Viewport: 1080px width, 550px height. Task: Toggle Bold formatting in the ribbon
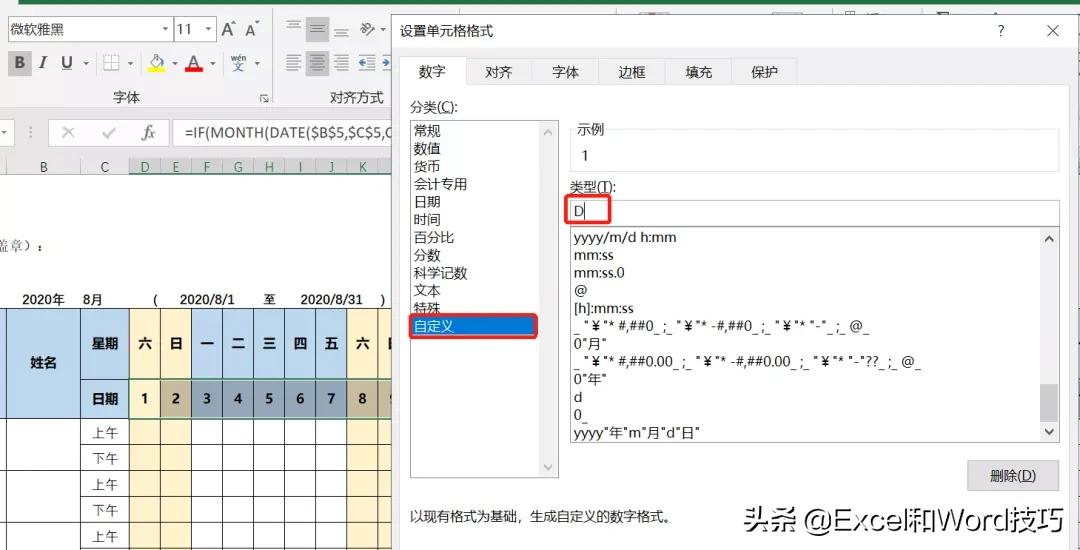click(x=19, y=63)
